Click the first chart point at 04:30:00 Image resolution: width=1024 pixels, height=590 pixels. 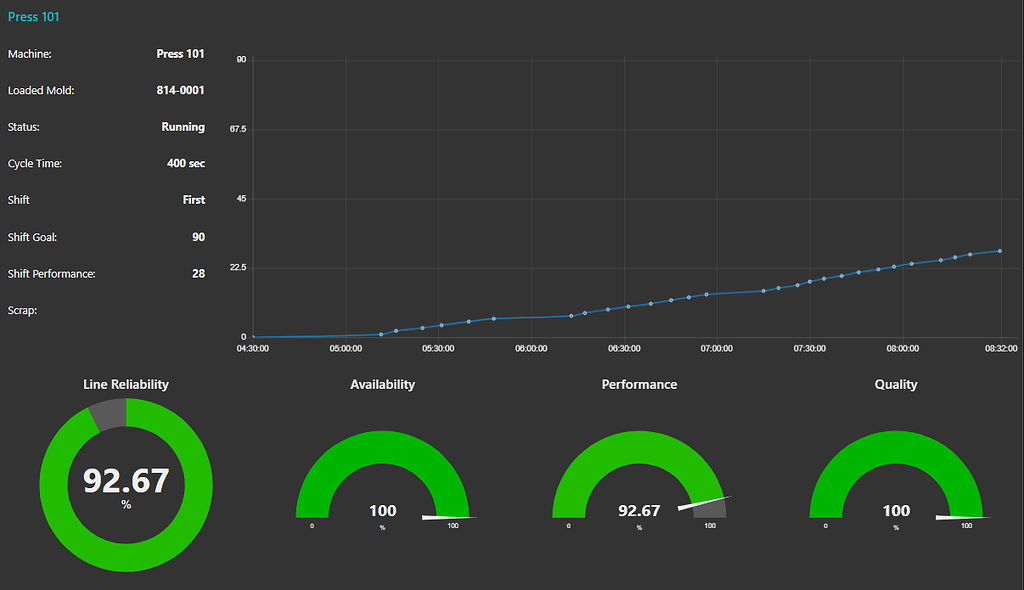254,335
